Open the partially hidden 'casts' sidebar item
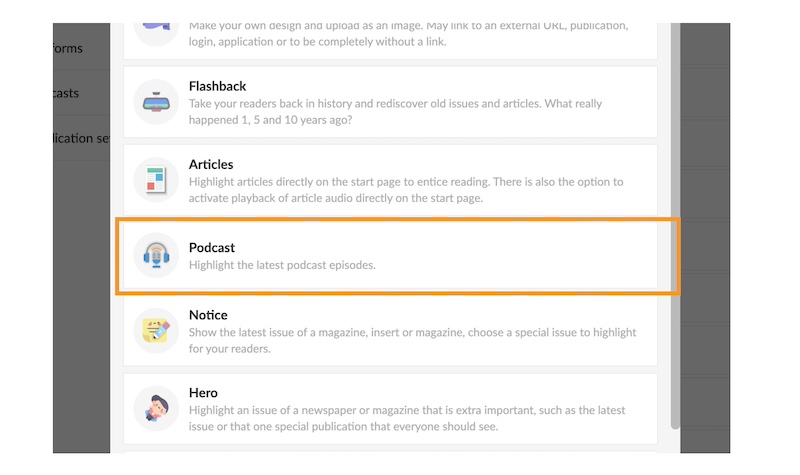800x475 pixels. [66, 93]
